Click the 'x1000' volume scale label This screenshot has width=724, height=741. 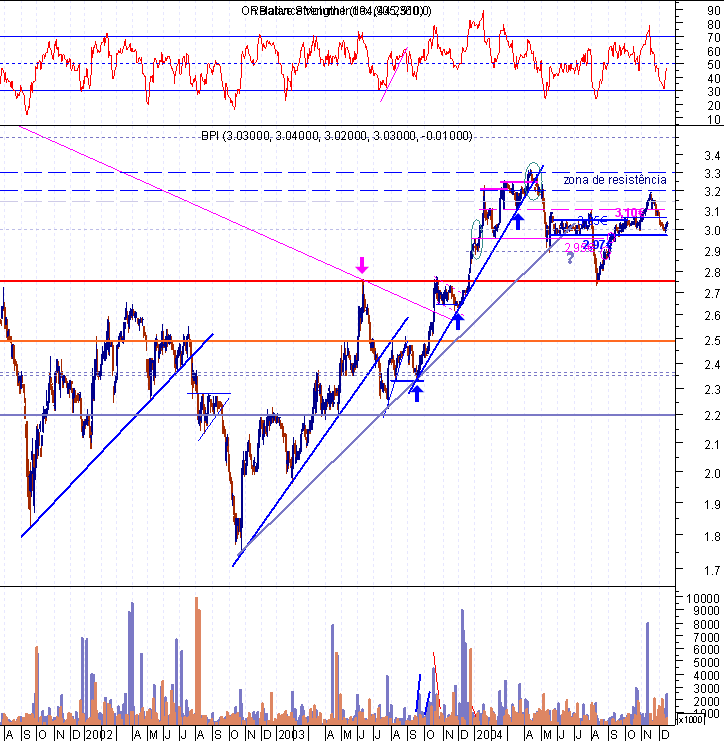tap(691, 719)
